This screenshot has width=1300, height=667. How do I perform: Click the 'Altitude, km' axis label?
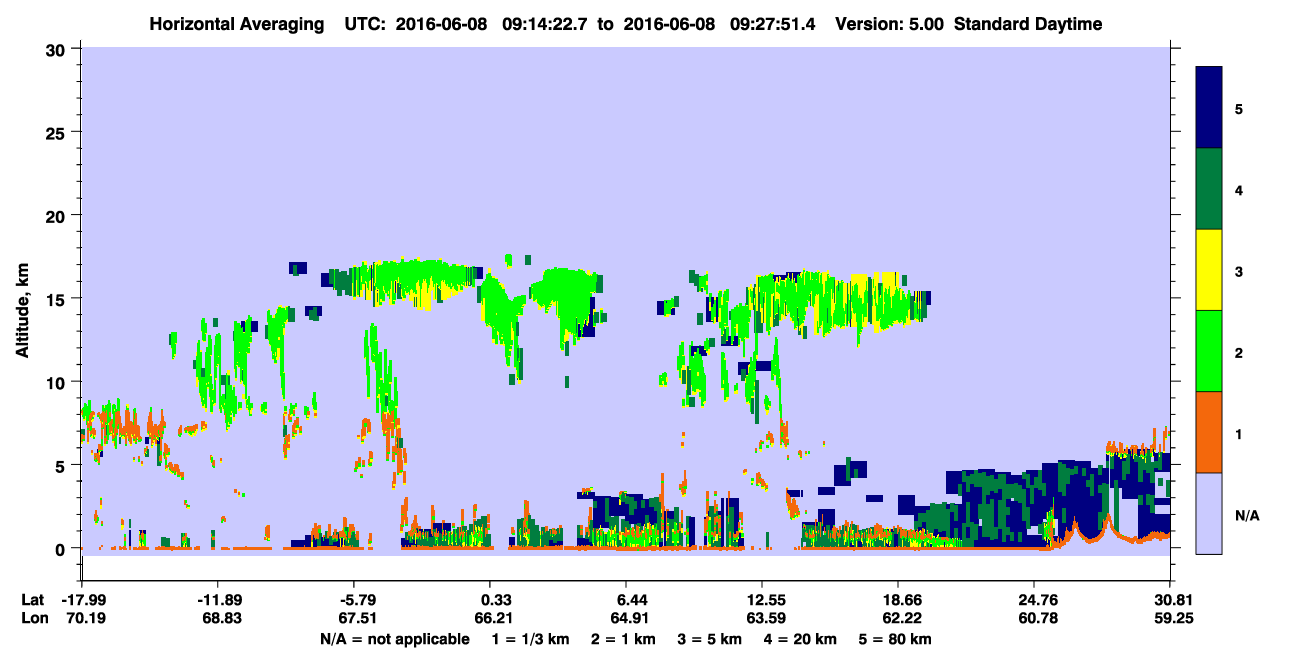[22, 313]
